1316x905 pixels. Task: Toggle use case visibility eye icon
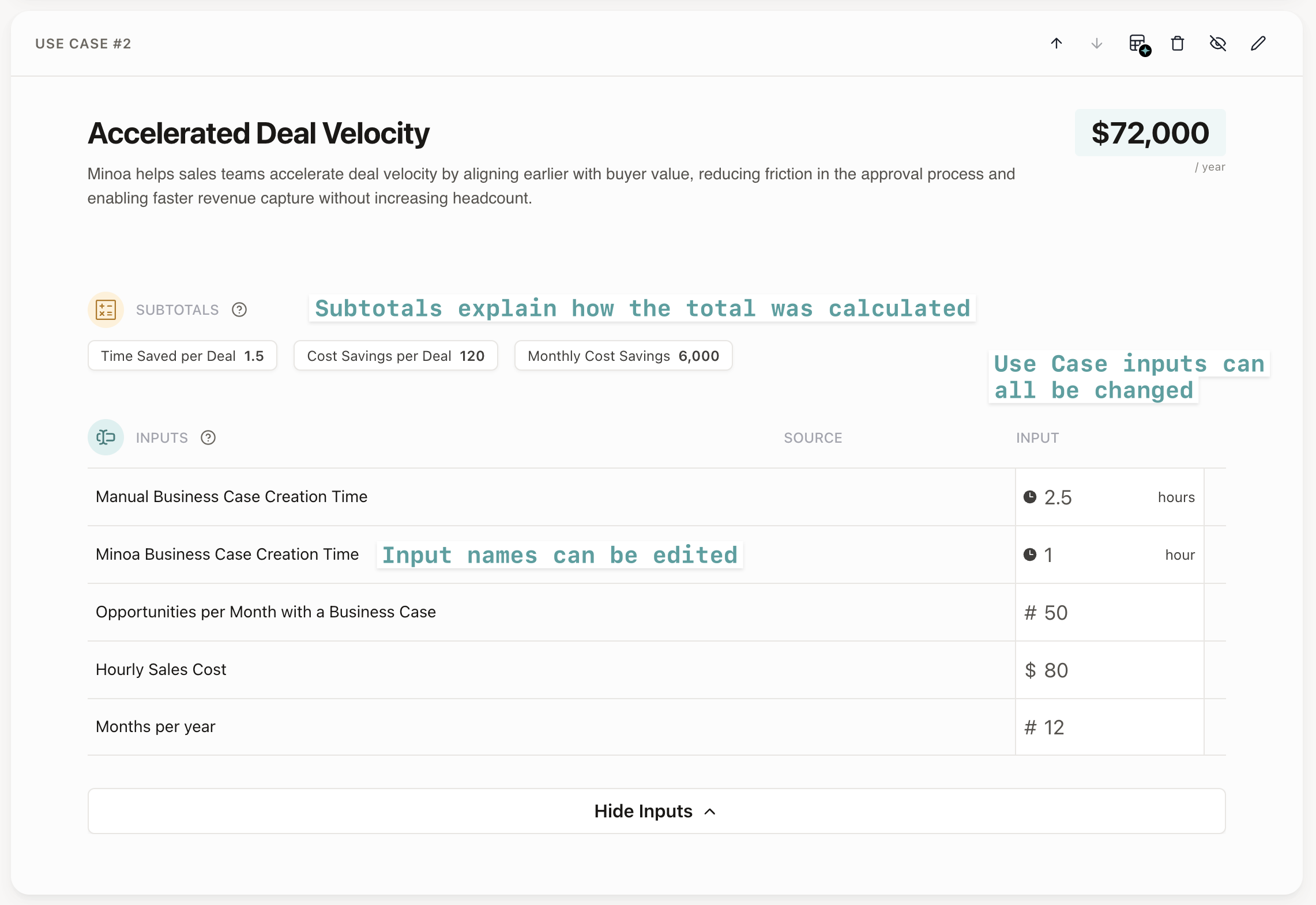coord(1217,44)
